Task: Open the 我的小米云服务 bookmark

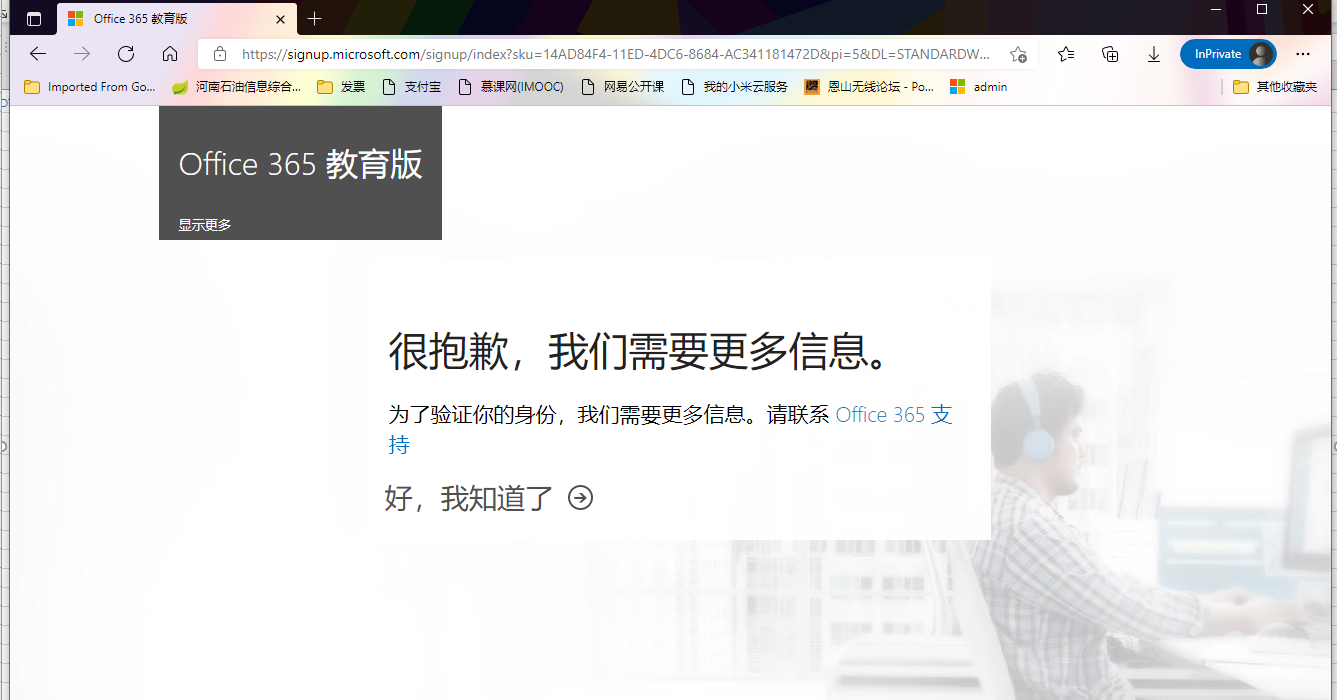Action: click(x=735, y=87)
